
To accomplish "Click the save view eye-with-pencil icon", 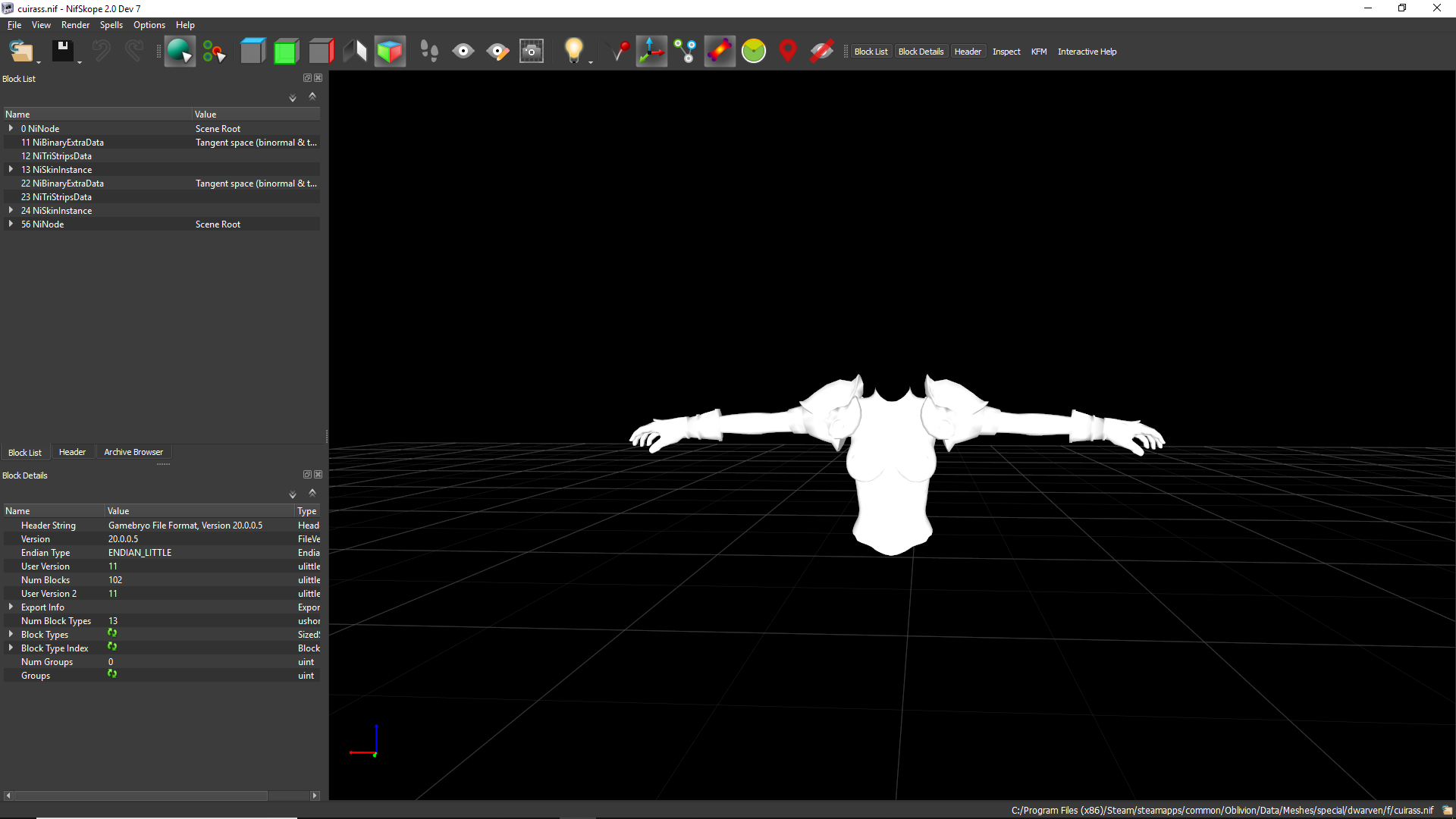I will coord(497,52).
